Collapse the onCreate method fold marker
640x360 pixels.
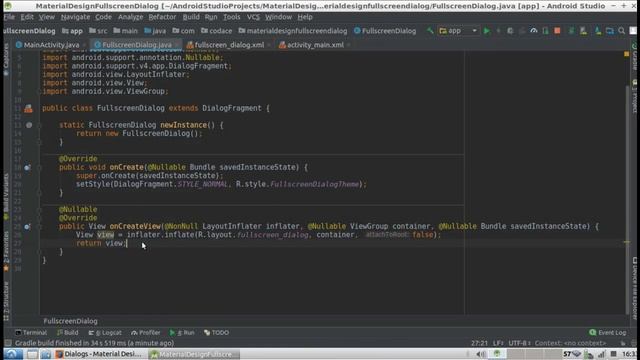[x=40, y=167]
